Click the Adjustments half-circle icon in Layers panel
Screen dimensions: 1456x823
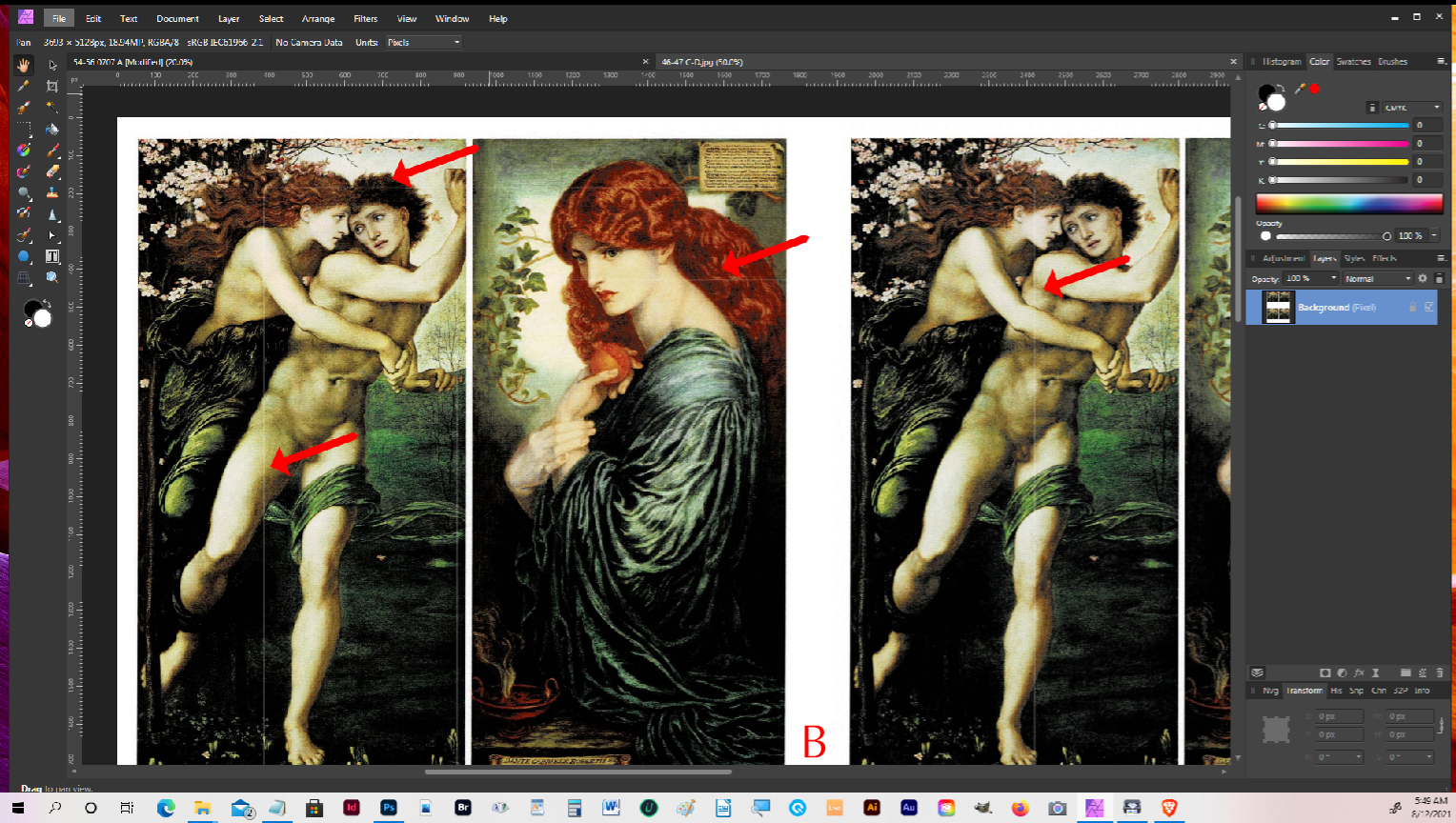pos(1342,672)
